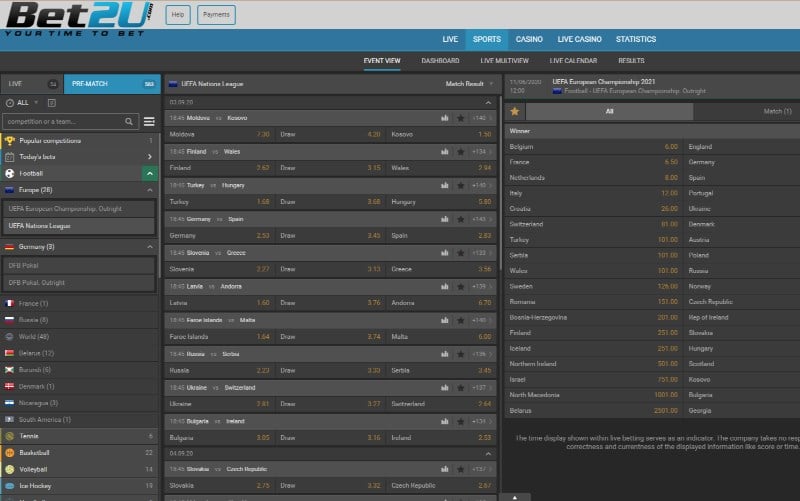Click the small document icon near ALL
This screenshot has width=800, height=501.
coord(52,103)
